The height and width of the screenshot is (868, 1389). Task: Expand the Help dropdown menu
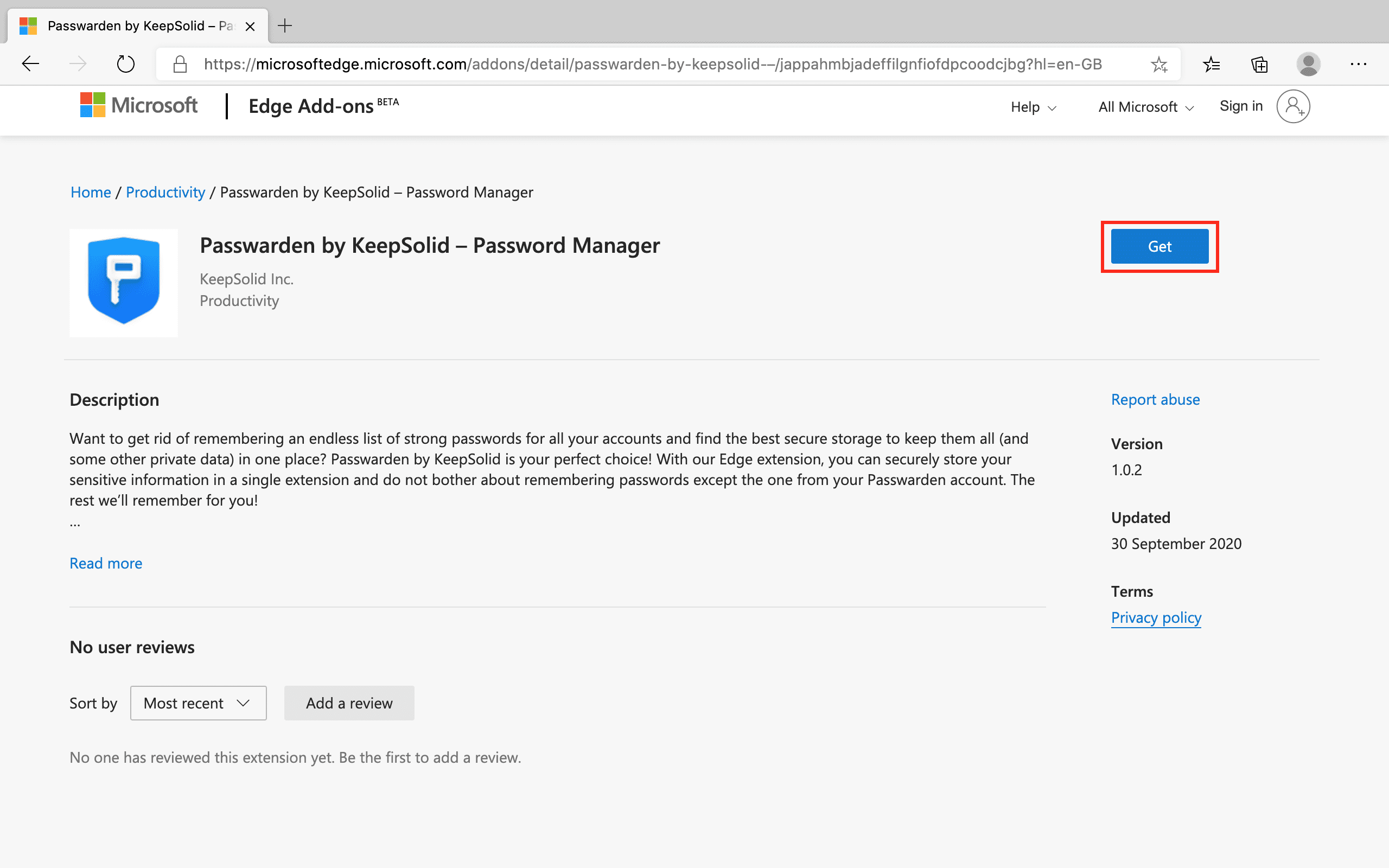tap(1033, 107)
